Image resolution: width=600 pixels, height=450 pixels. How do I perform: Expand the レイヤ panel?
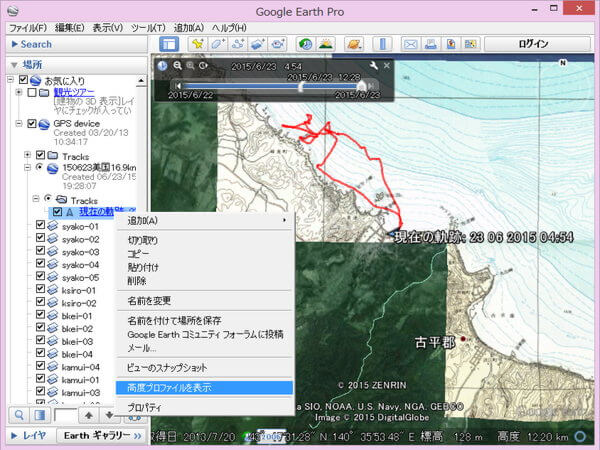tap(14, 435)
